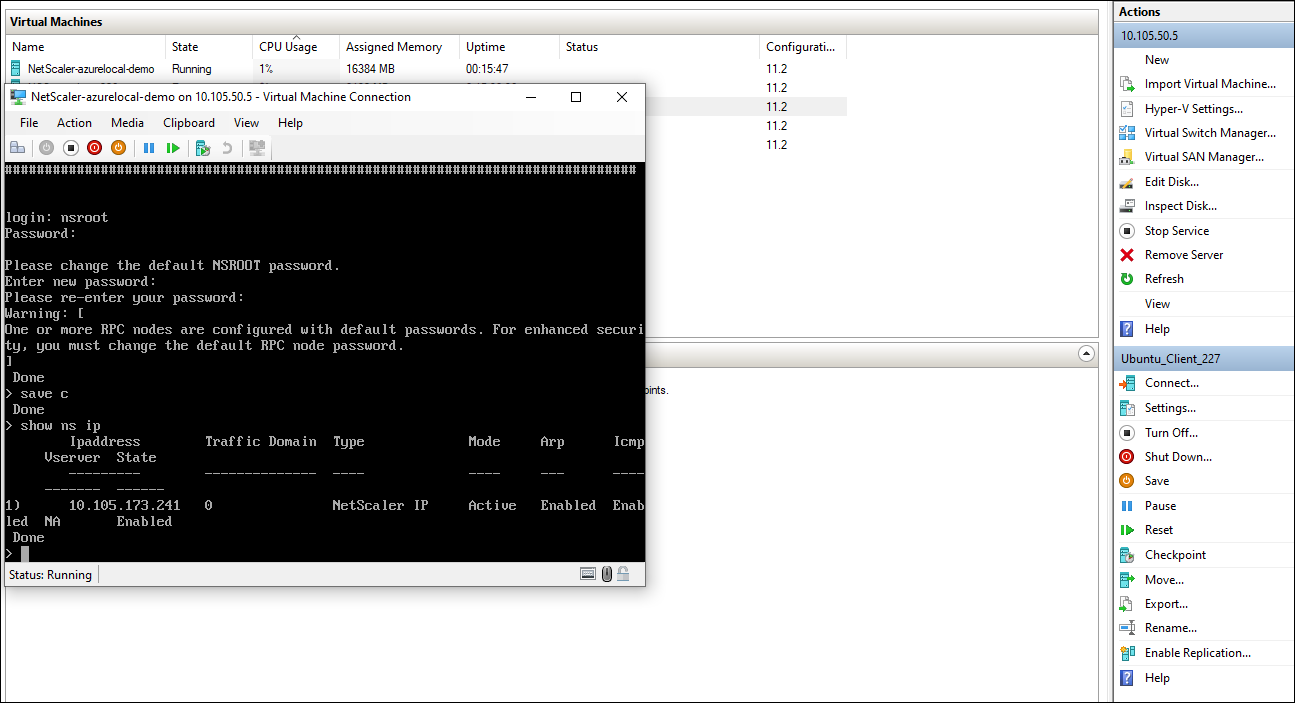Take a Checkpoint using the toolbar icon

(x=203, y=147)
